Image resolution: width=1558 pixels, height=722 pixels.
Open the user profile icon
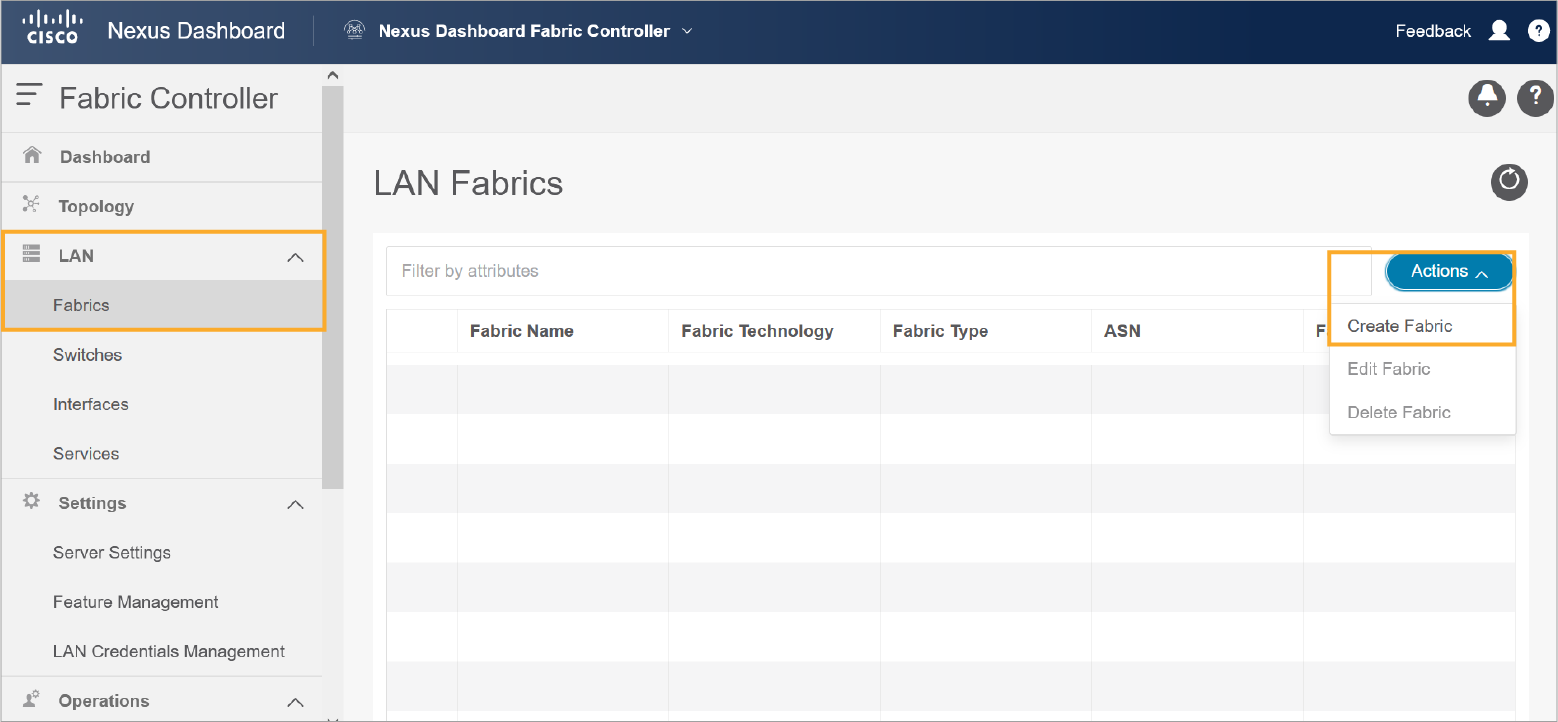click(x=1499, y=31)
